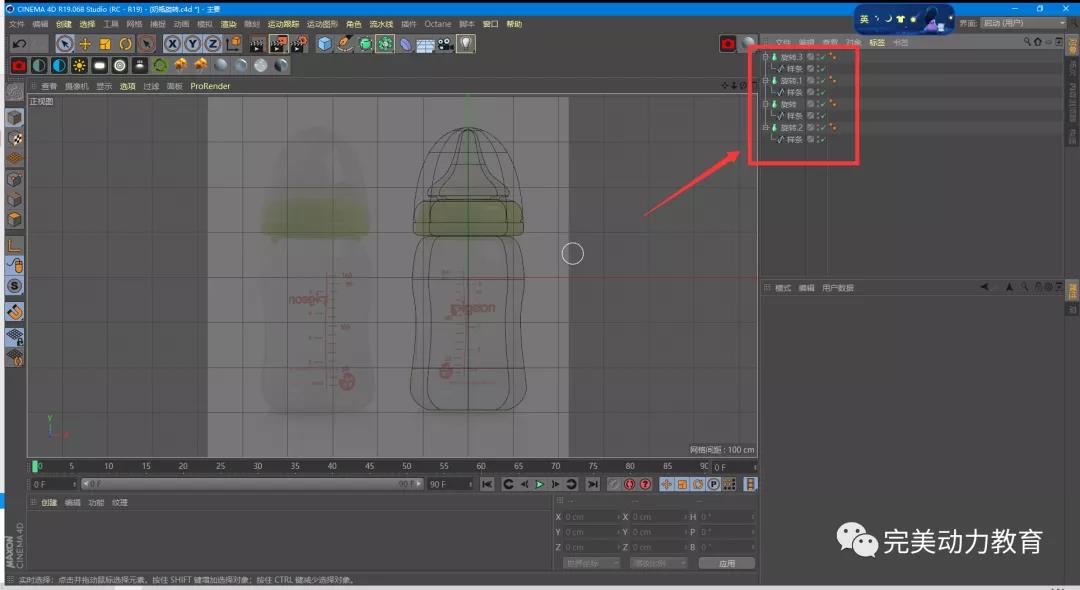The image size is (1080, 590).
Task: Click the 应用 apply button
Action: (727, 563)
